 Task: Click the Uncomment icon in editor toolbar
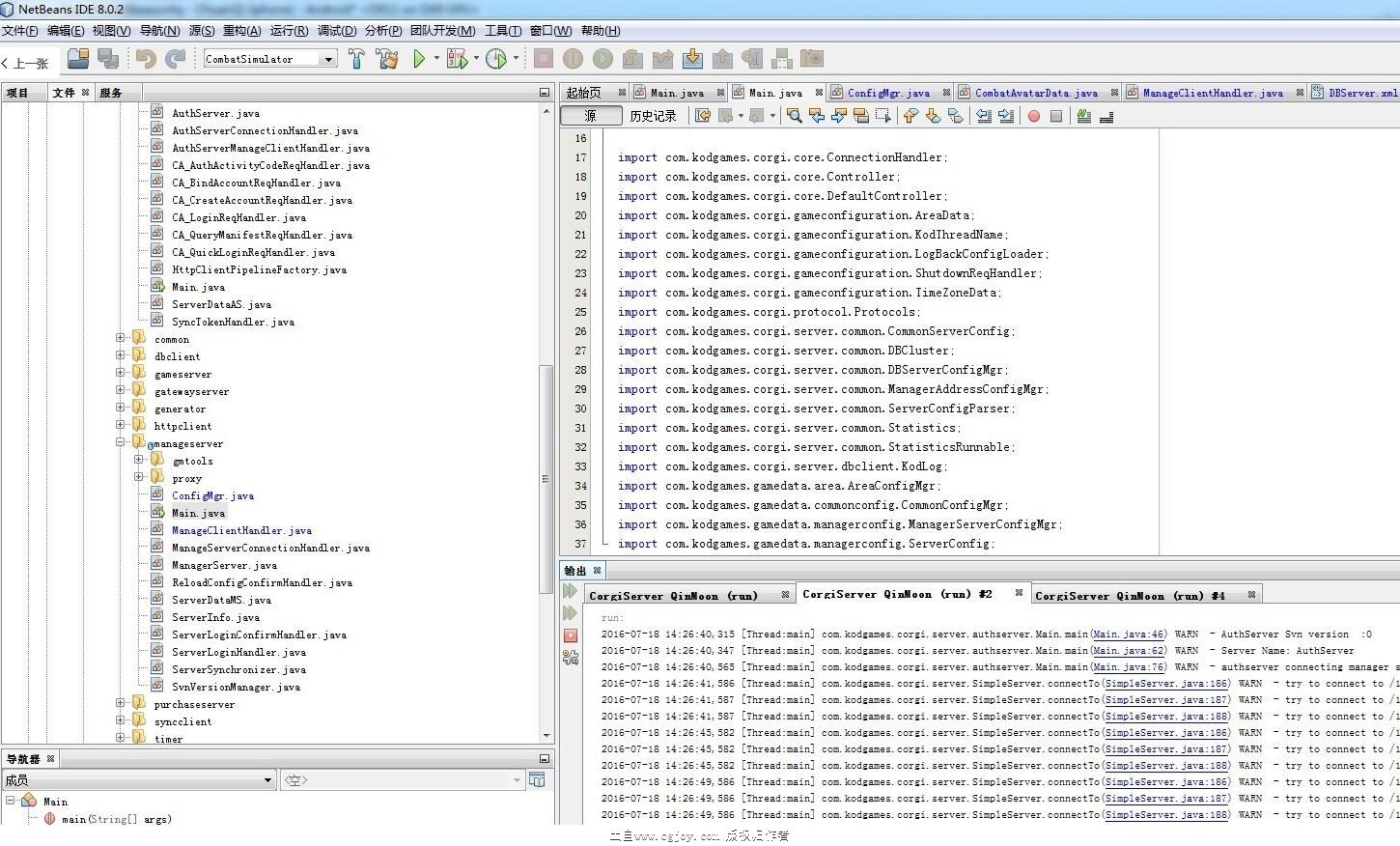[x=1106, y=116]
